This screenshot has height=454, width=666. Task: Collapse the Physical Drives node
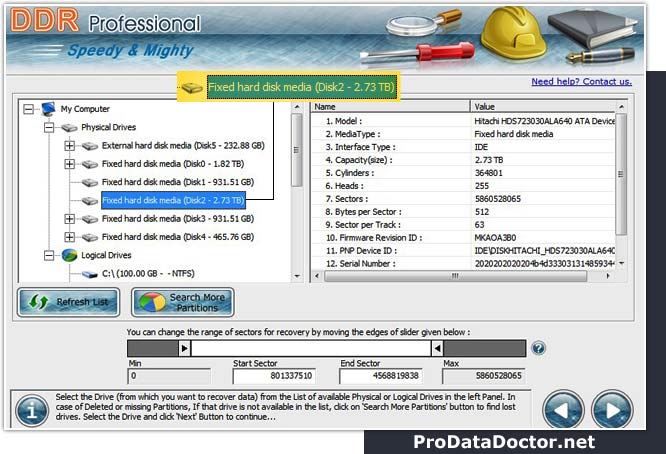click(x=49, y=127)
